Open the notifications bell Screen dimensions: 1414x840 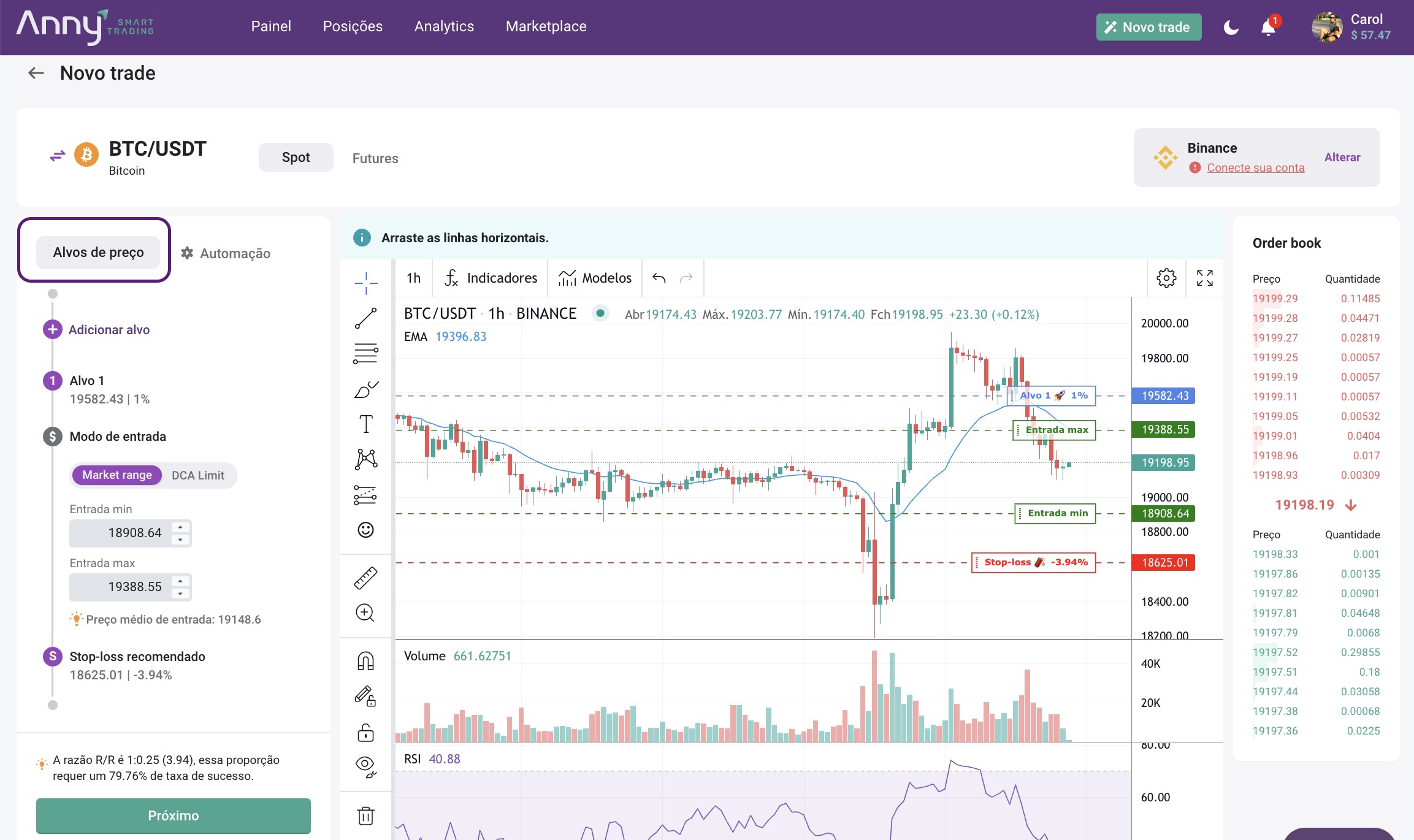(x=1268, y=28)
